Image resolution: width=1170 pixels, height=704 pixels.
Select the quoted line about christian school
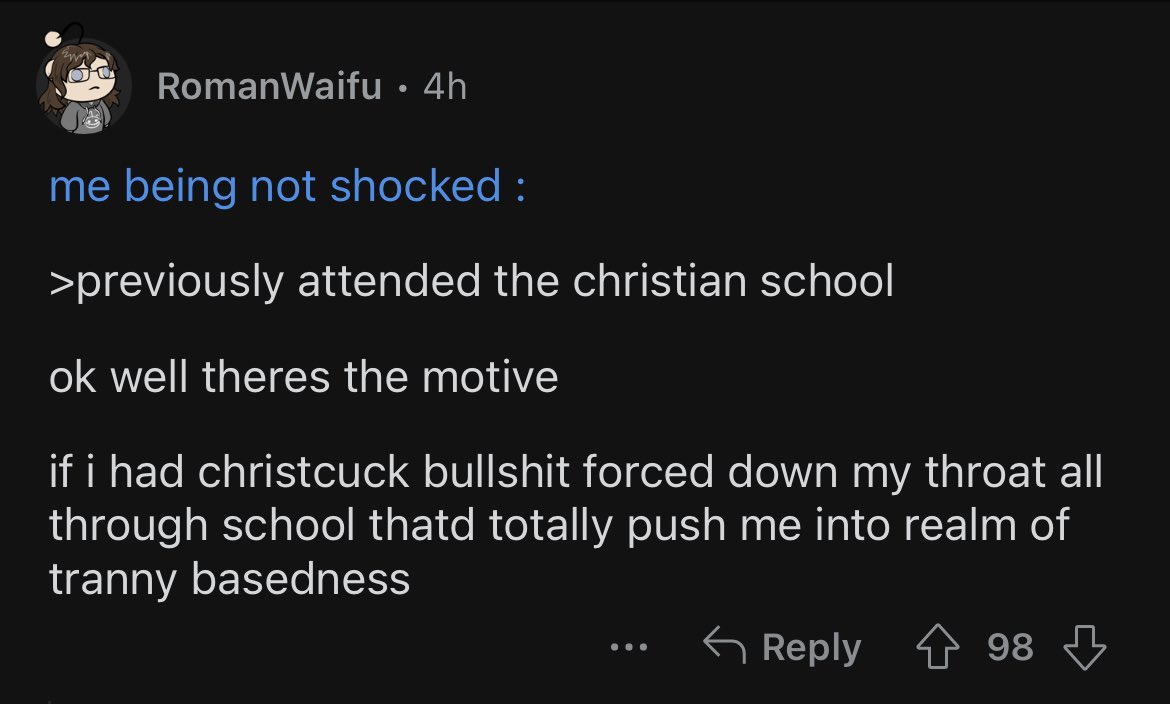(x=470, y=282)
